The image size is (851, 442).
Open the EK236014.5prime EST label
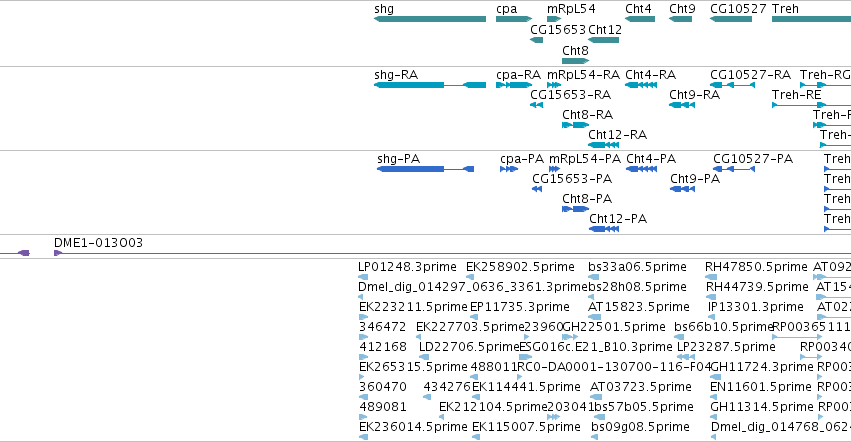pos(413,428)
